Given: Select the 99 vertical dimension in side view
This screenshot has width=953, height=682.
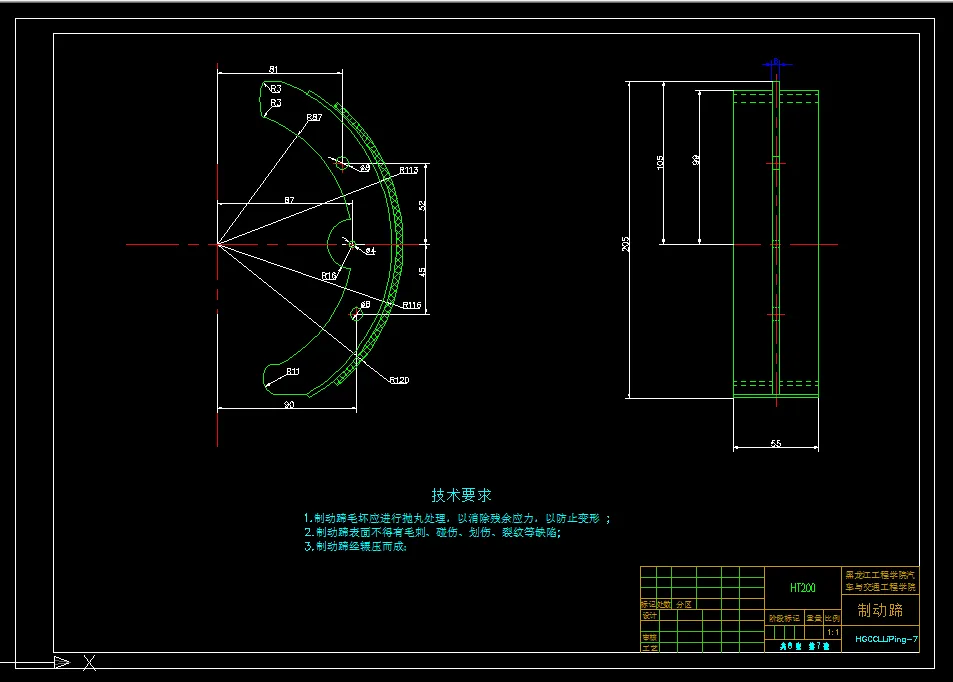Looking at the screenshot, I should click(x=696, y=160).
